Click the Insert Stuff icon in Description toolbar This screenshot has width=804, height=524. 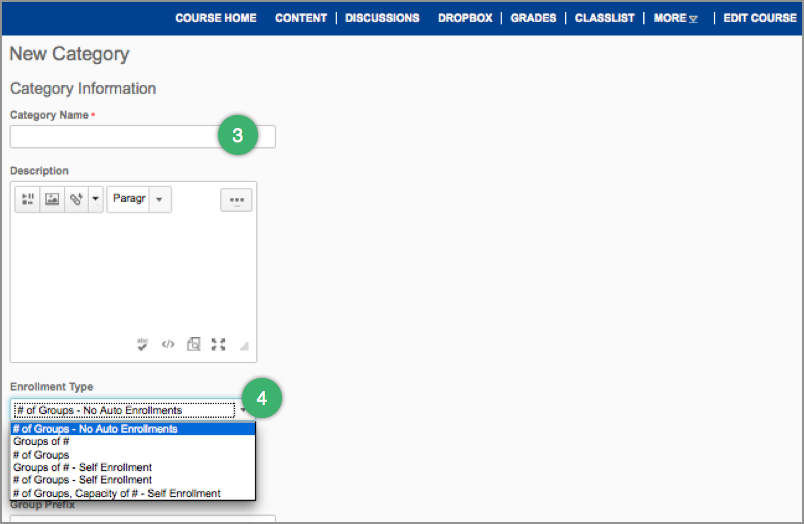(28, 199)
